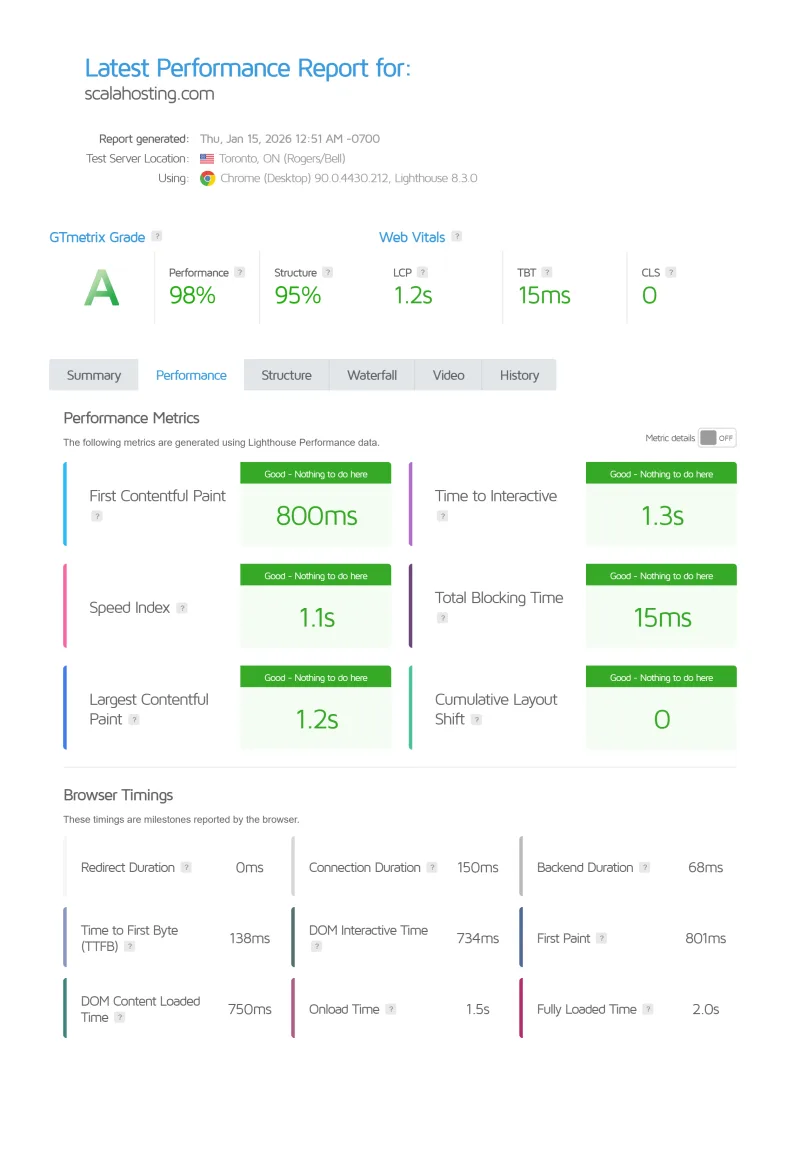Click the scalahosting.com site name
This screenshot has width=800, height=1157.
click(150, 94)
